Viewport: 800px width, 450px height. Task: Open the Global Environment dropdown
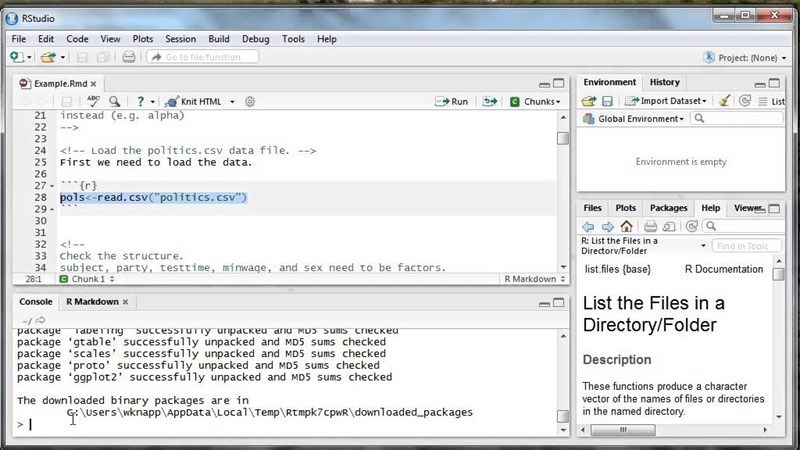[633, 119]
